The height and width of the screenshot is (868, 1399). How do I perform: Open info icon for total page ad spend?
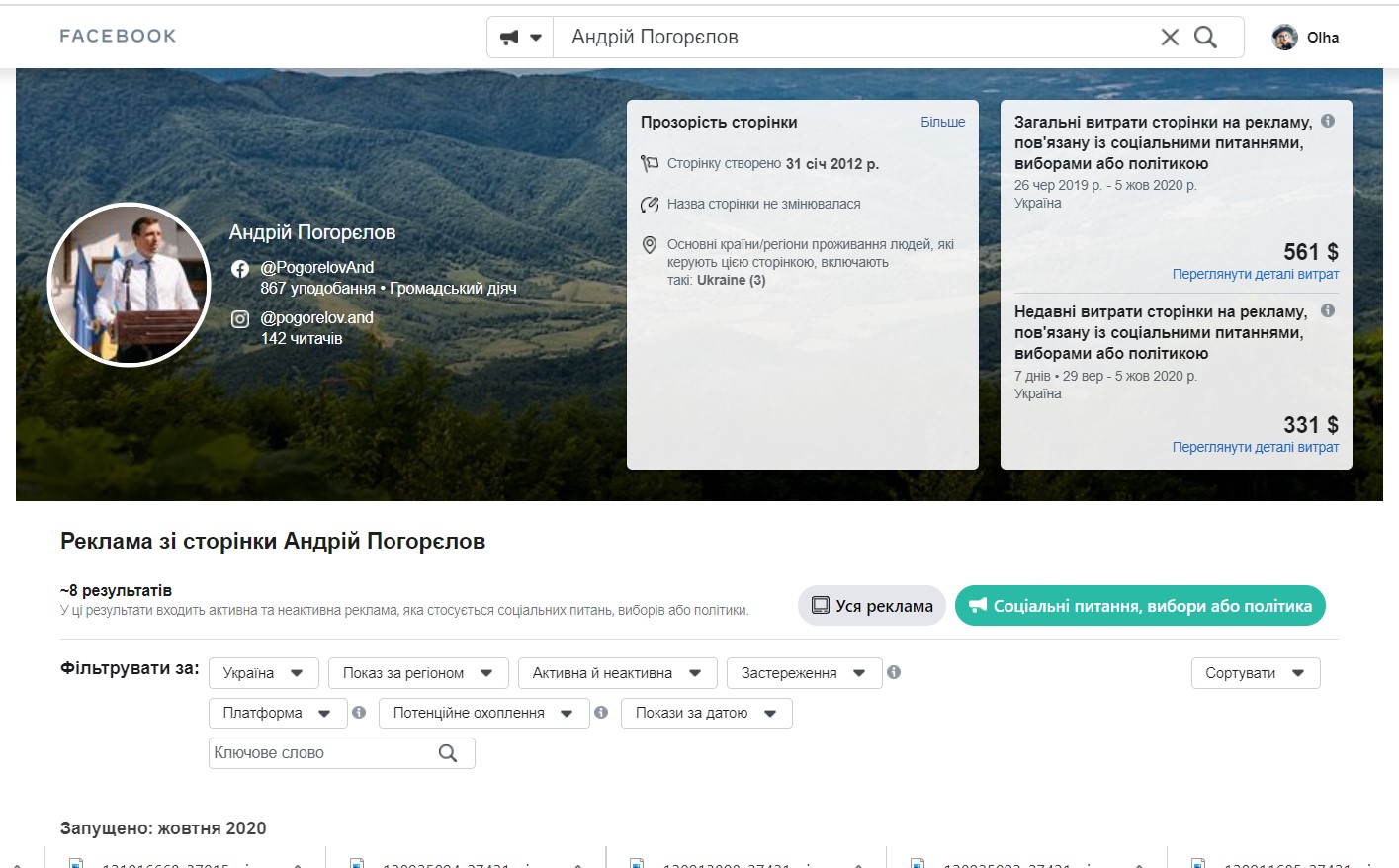pos(1328,121)
